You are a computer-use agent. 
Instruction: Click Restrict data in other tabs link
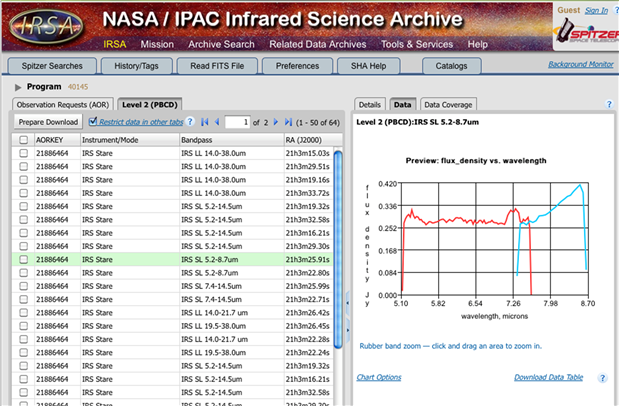(x=141, y=122)
